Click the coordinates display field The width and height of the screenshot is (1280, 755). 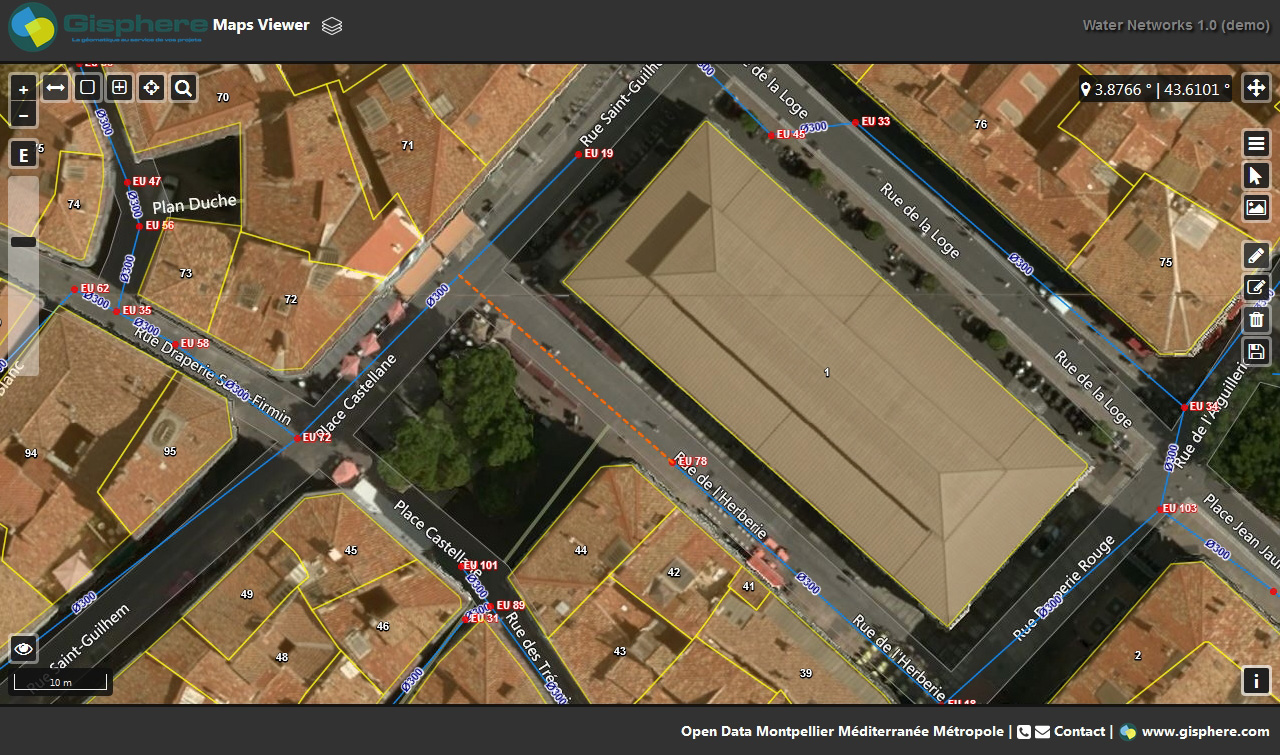click(1155, 88)
